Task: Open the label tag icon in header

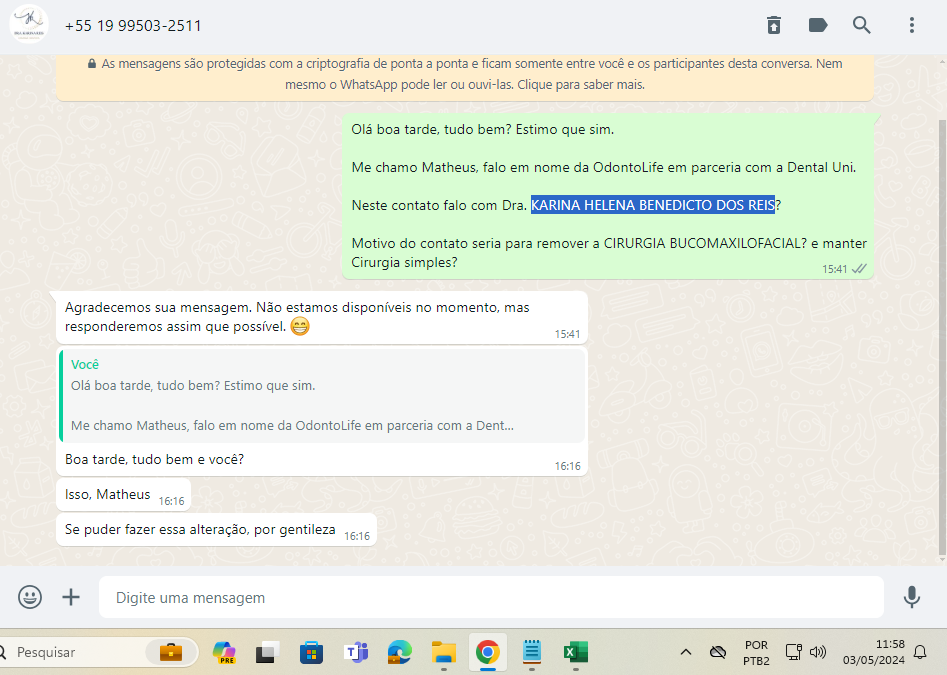Action: (818, 25)
